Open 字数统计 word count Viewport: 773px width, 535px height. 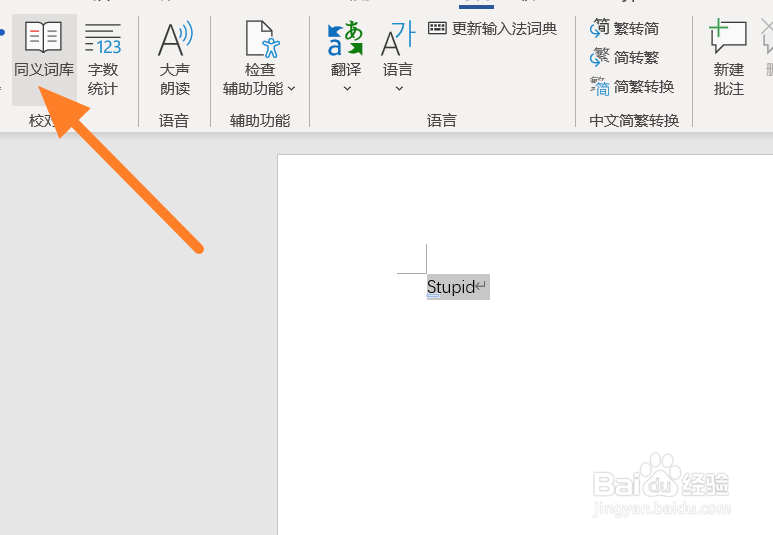pyautogui.click(x=103, y=59)
